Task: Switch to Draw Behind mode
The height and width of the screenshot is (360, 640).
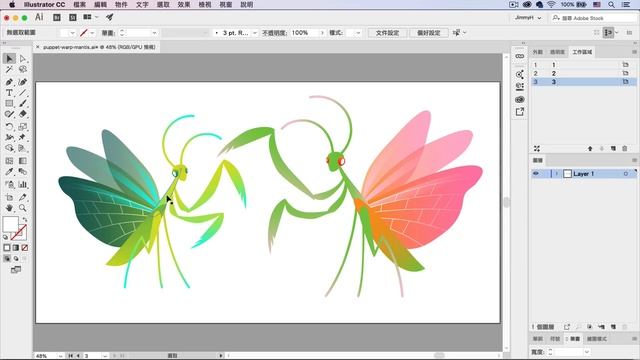Action: 16,258
